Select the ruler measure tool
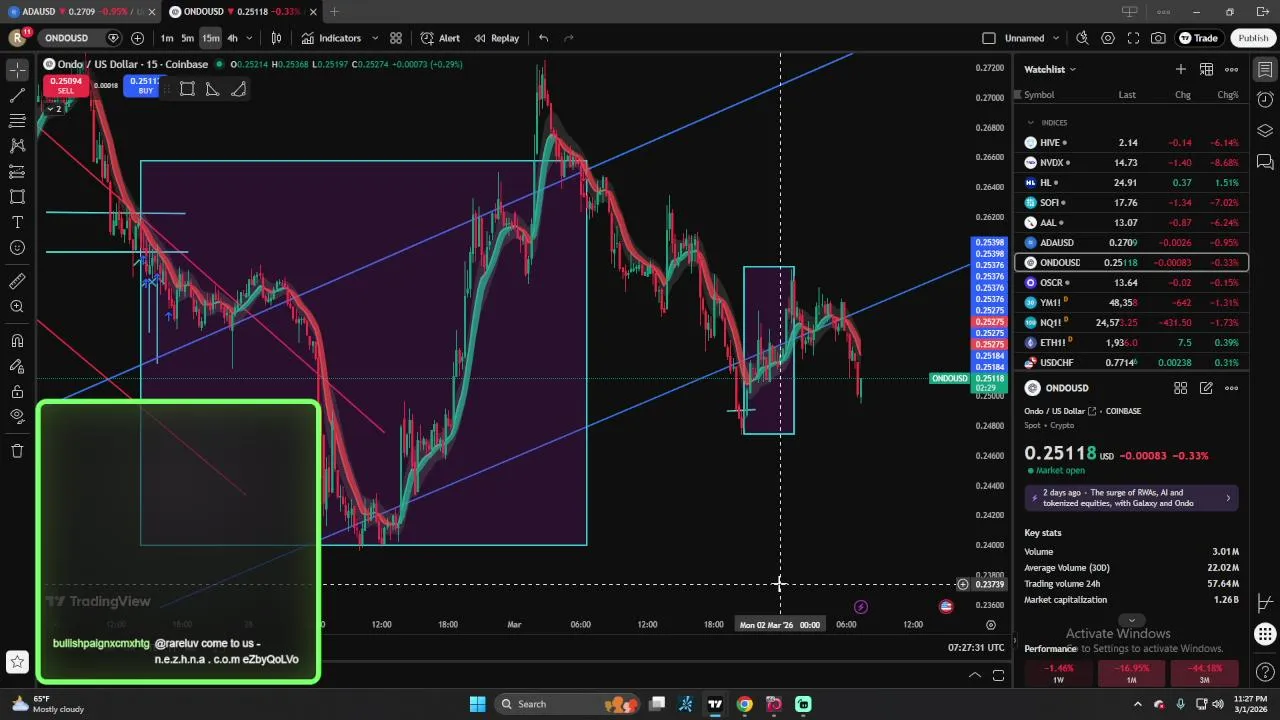This screenshot has width=1280, height=720. coord(17,281)
